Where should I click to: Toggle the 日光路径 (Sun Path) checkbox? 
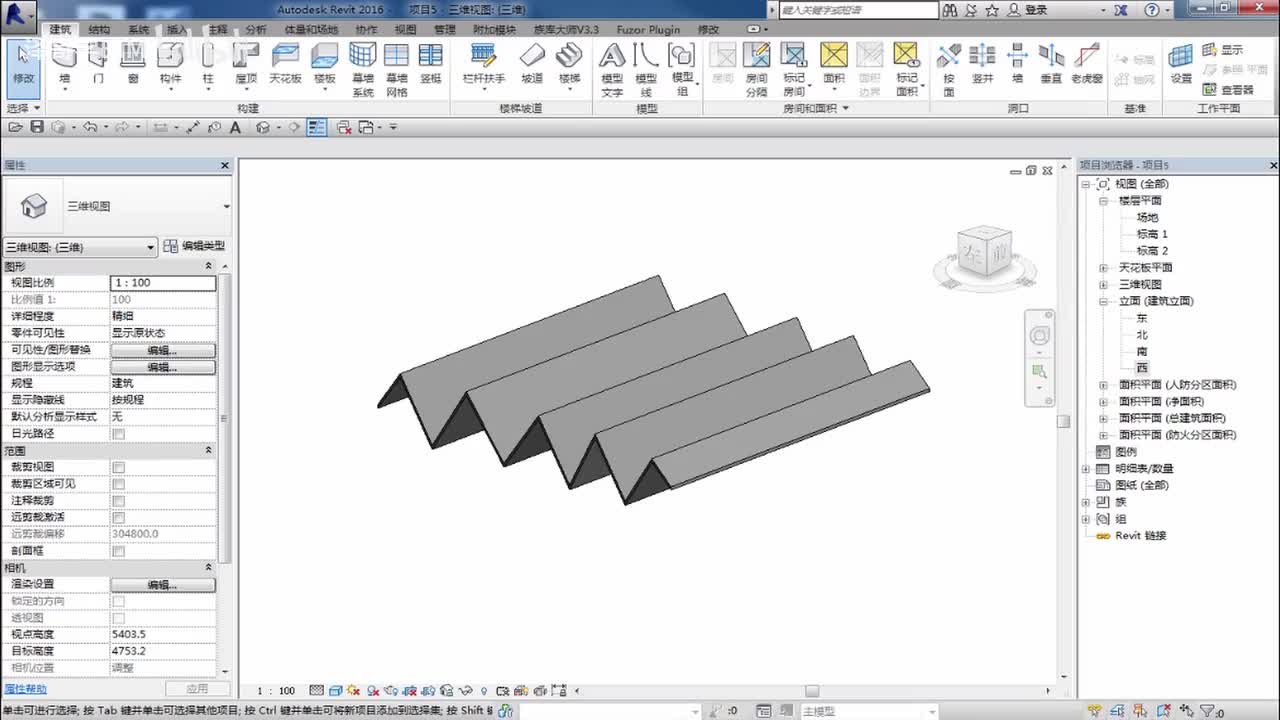(119, 434)
